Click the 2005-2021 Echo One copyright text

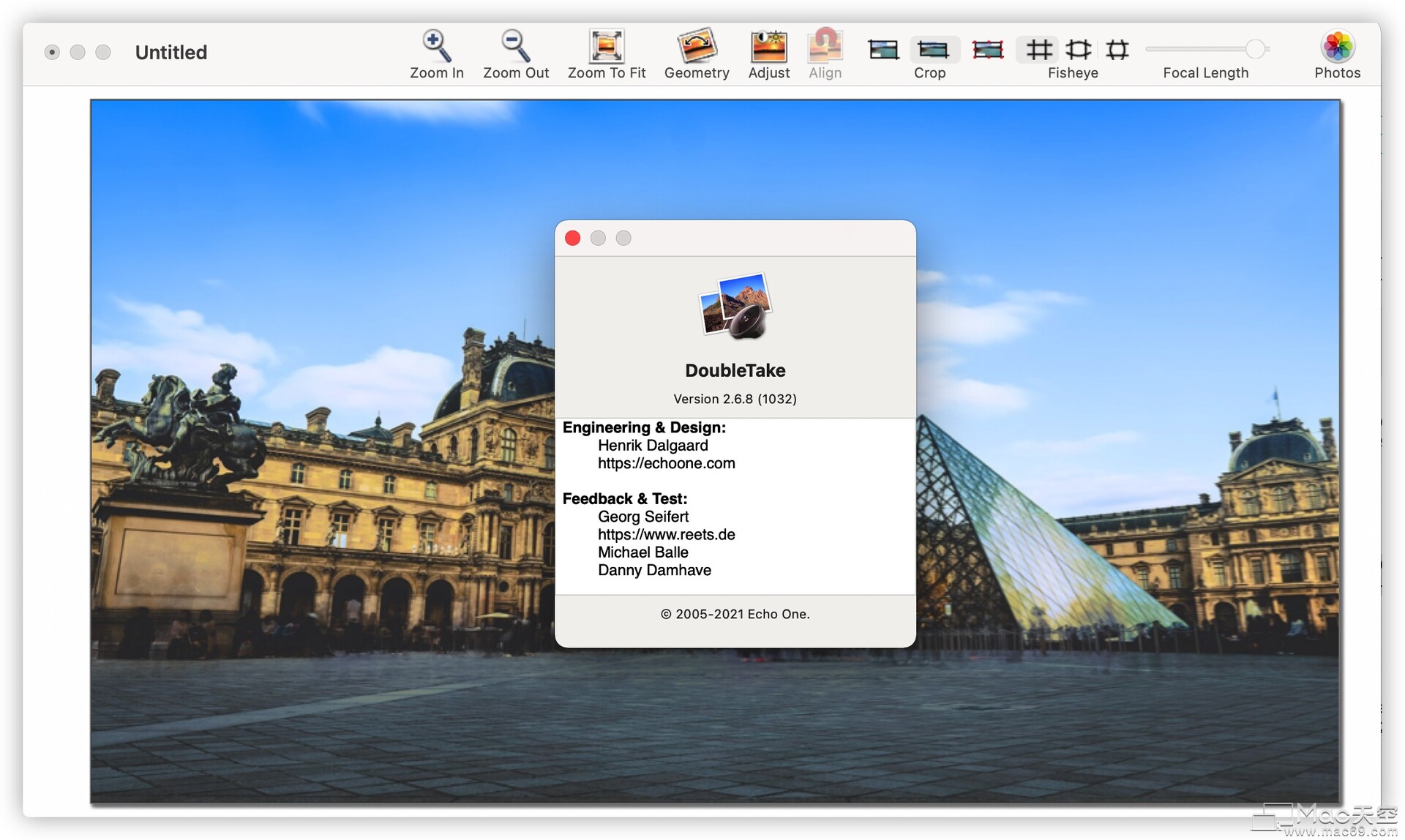pyautogui.click(x=735, y=614)
